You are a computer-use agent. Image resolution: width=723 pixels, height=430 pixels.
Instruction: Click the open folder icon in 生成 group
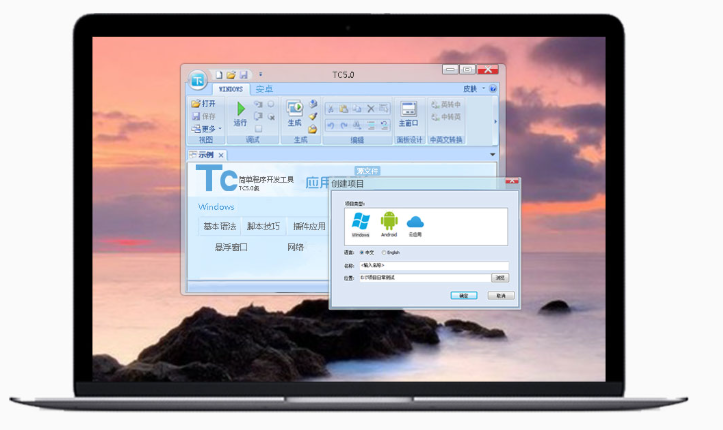point(313,130)
